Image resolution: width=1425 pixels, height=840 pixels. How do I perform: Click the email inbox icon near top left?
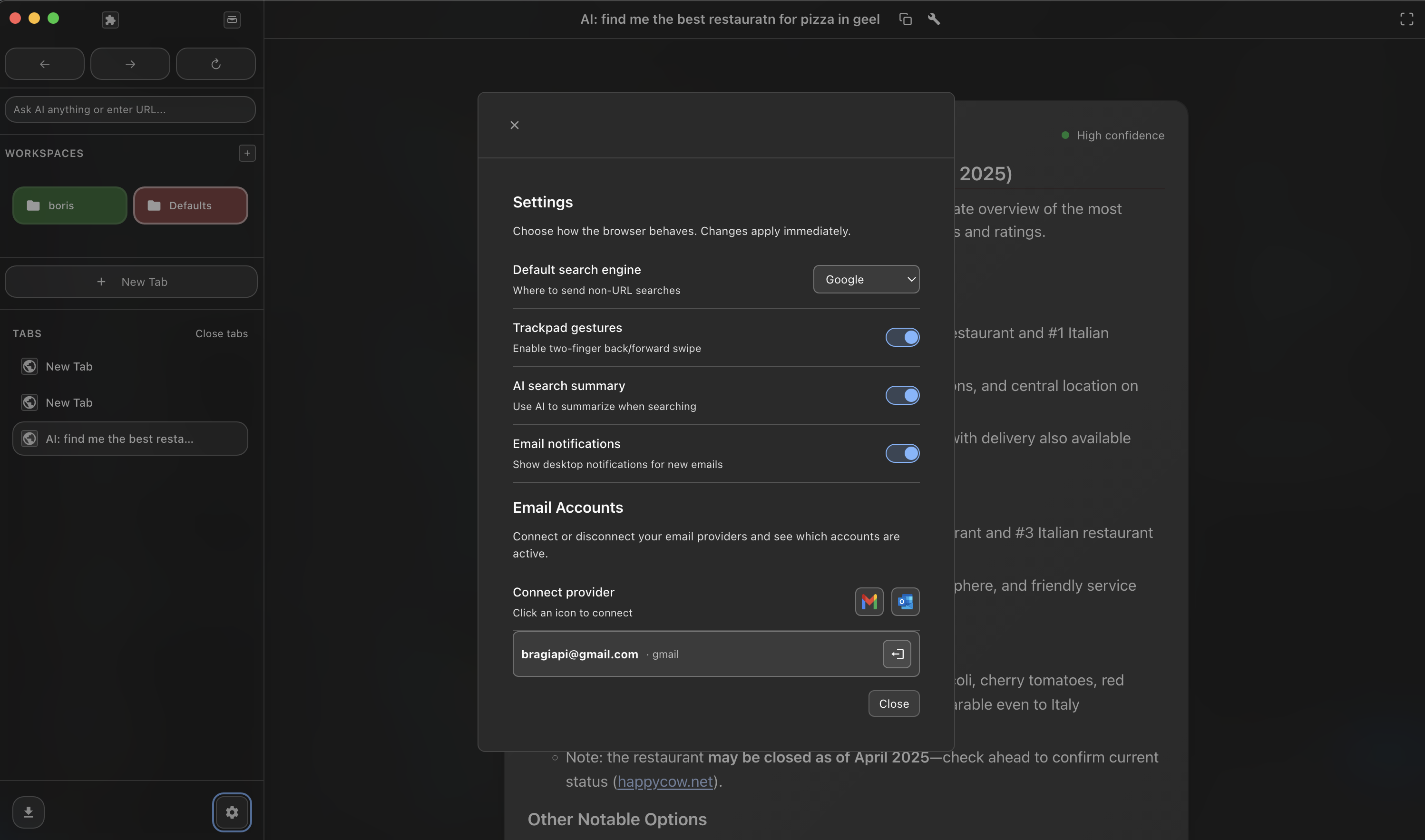coord(232,20)
